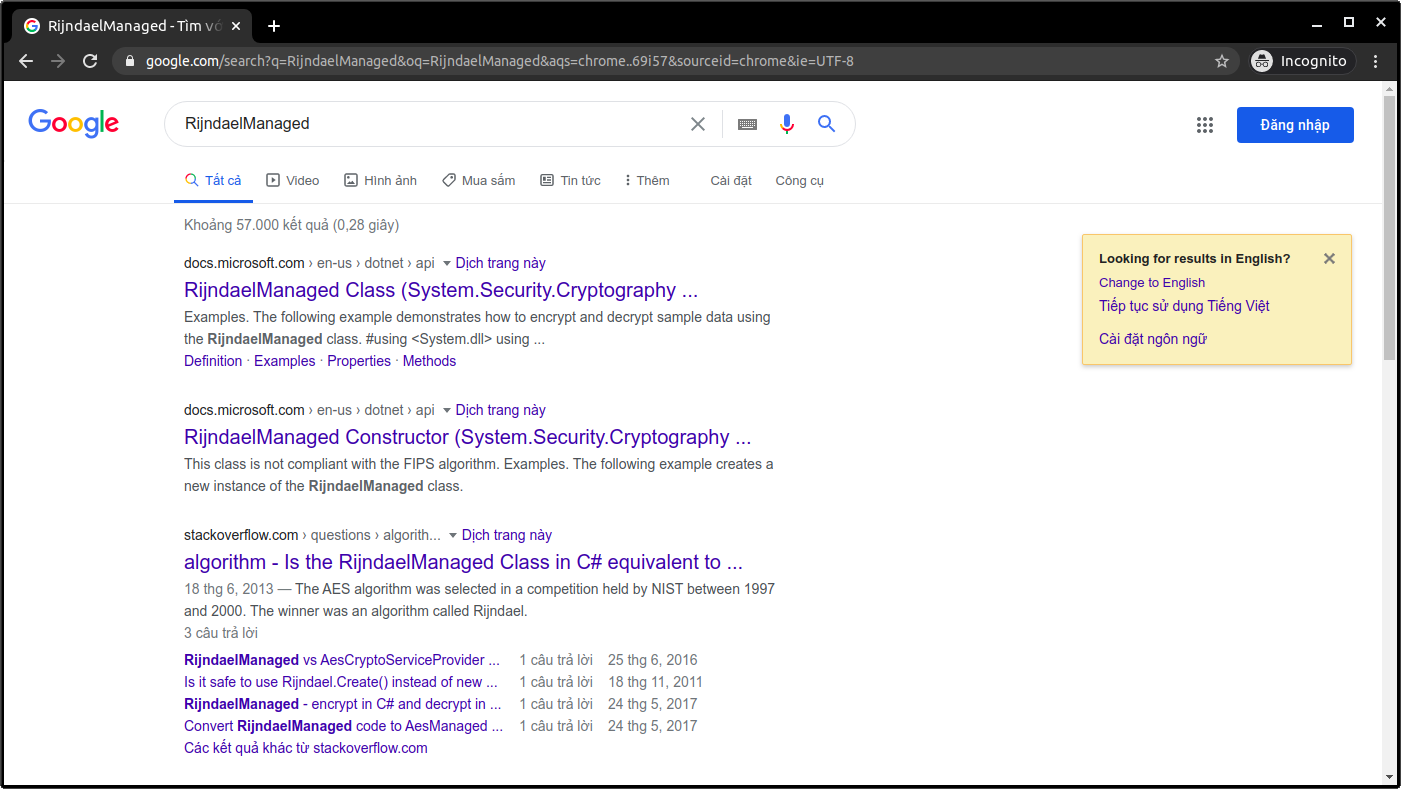This screenshot has height=789, width=1401.
Task: Click the browser forward arrow
Action: [58, 61]
